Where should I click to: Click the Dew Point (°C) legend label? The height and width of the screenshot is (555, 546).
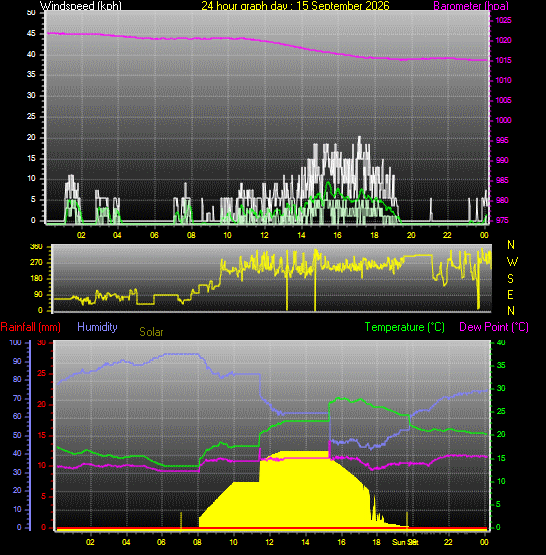pyautogui.click(x=494, y=327)
